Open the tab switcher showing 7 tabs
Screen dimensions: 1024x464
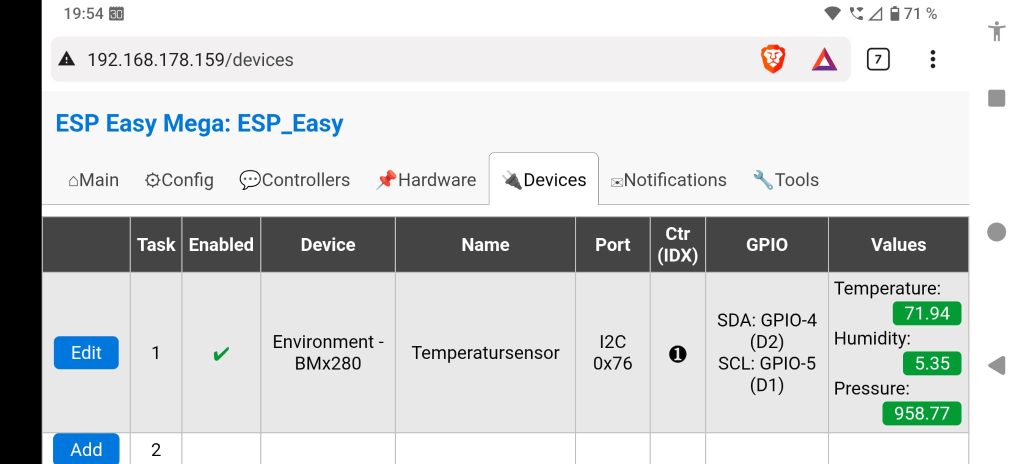877,59
